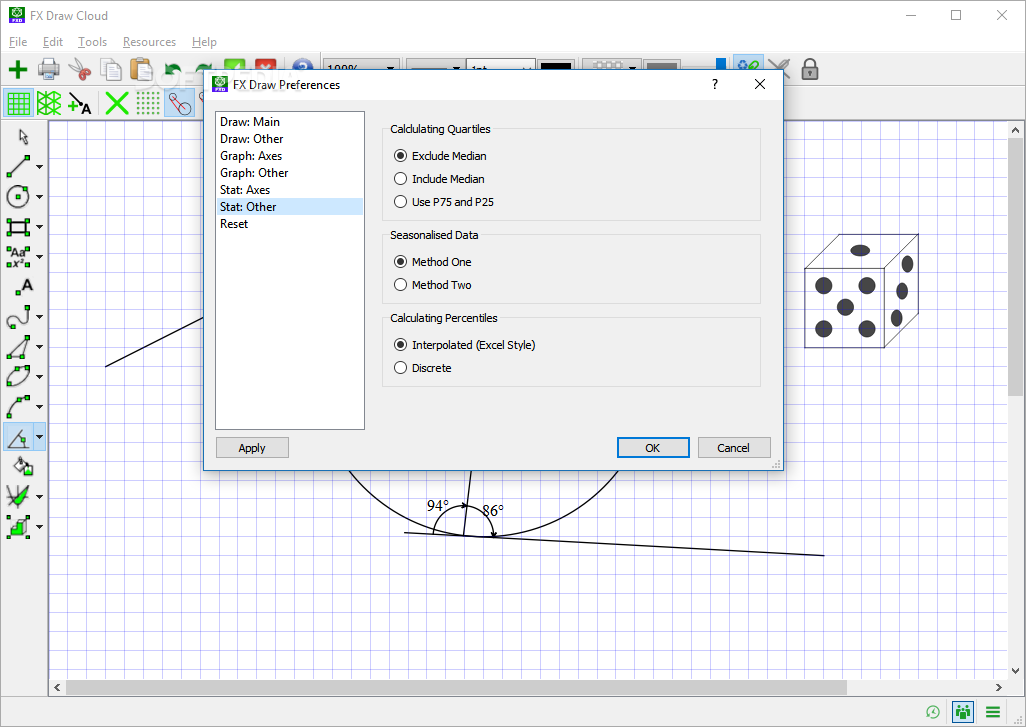Select the circle tool

[18, 196]
